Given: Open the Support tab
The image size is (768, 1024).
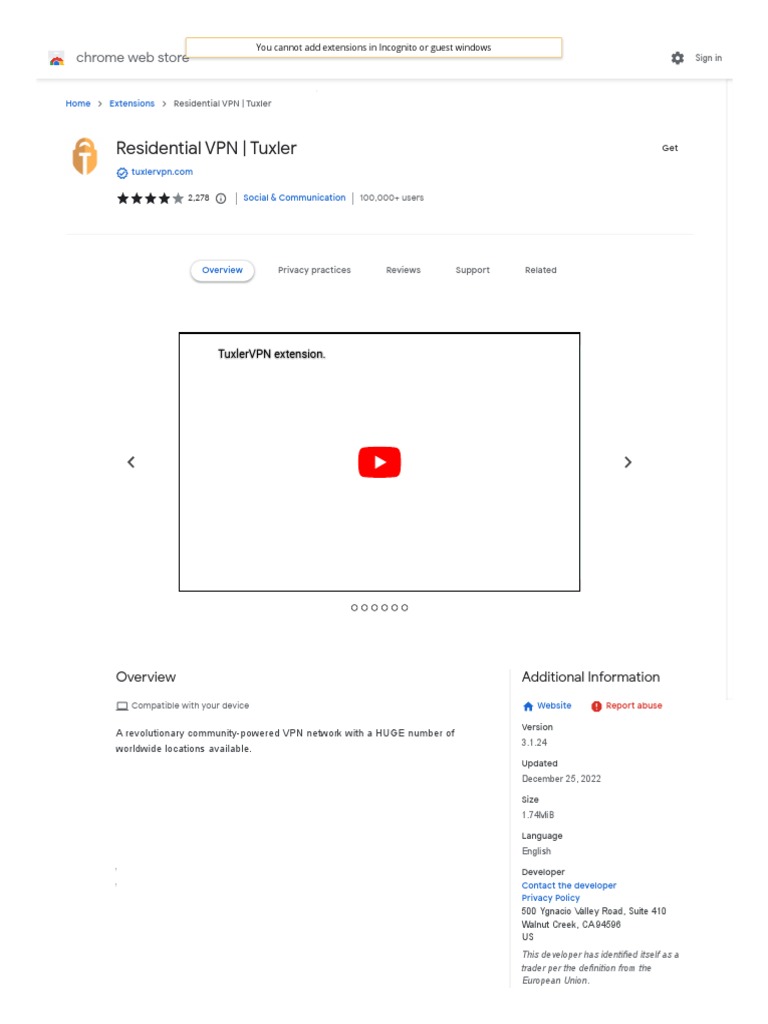Looking at the screenshot, I should click(473, 270).
